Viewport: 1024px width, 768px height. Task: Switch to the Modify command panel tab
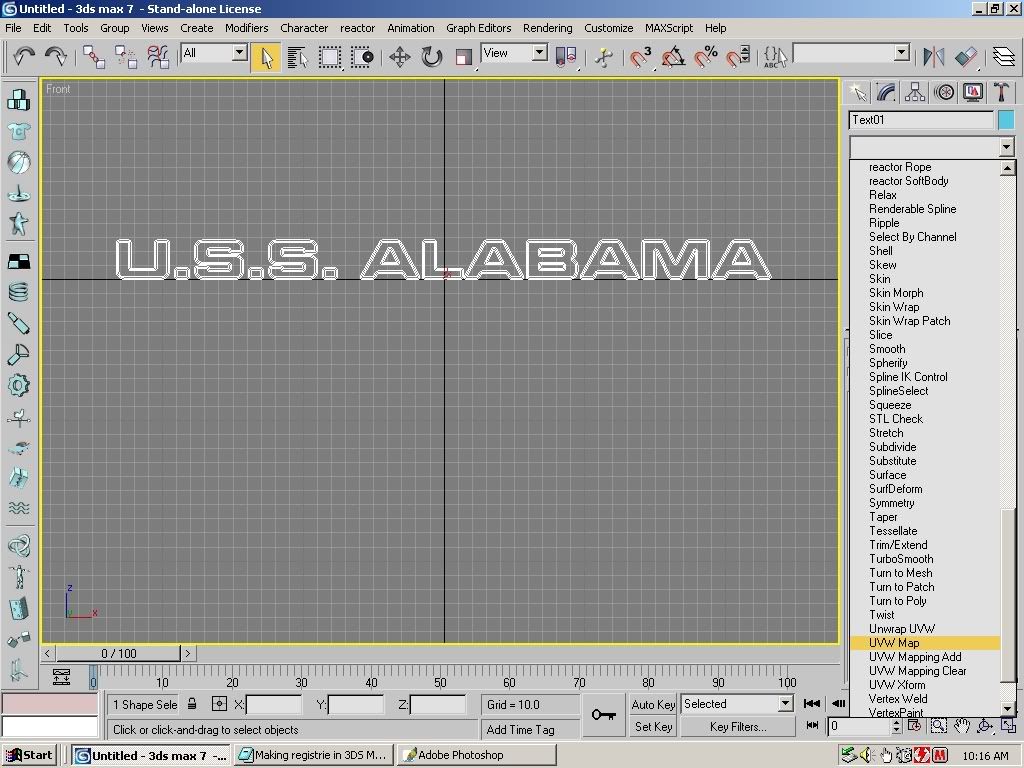(x=886, y=93)
